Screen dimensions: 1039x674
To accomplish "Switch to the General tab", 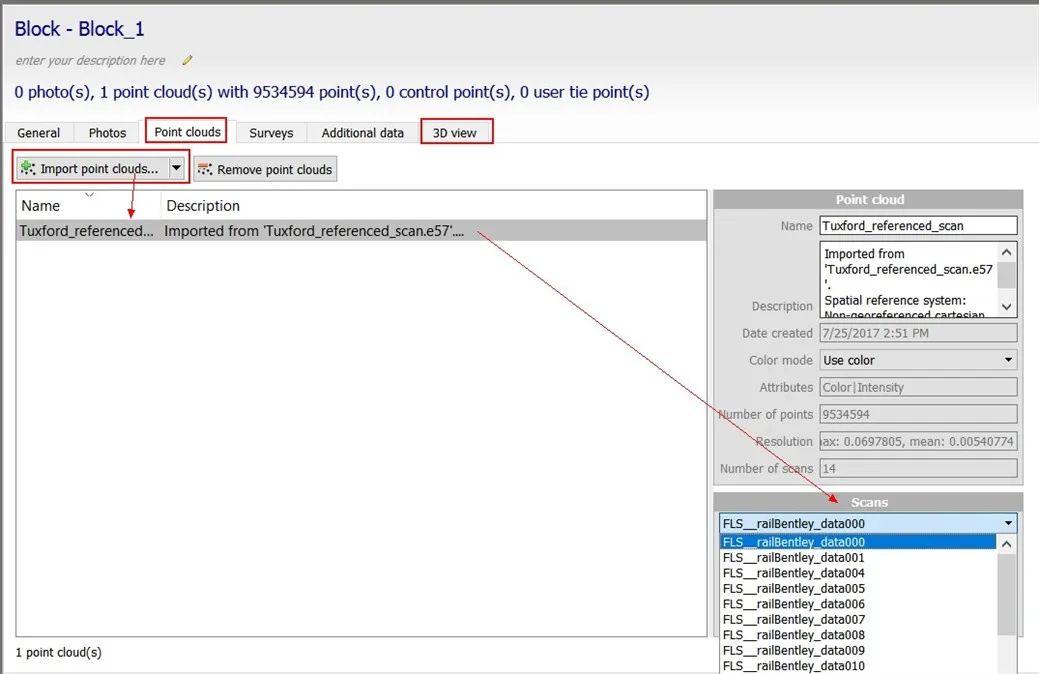I will [x=38, y=132].
